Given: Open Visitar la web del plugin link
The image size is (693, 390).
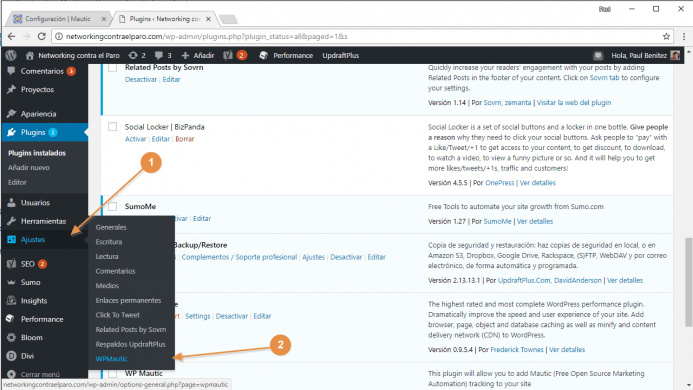Looking at the screenshot, I should [574, 103].
